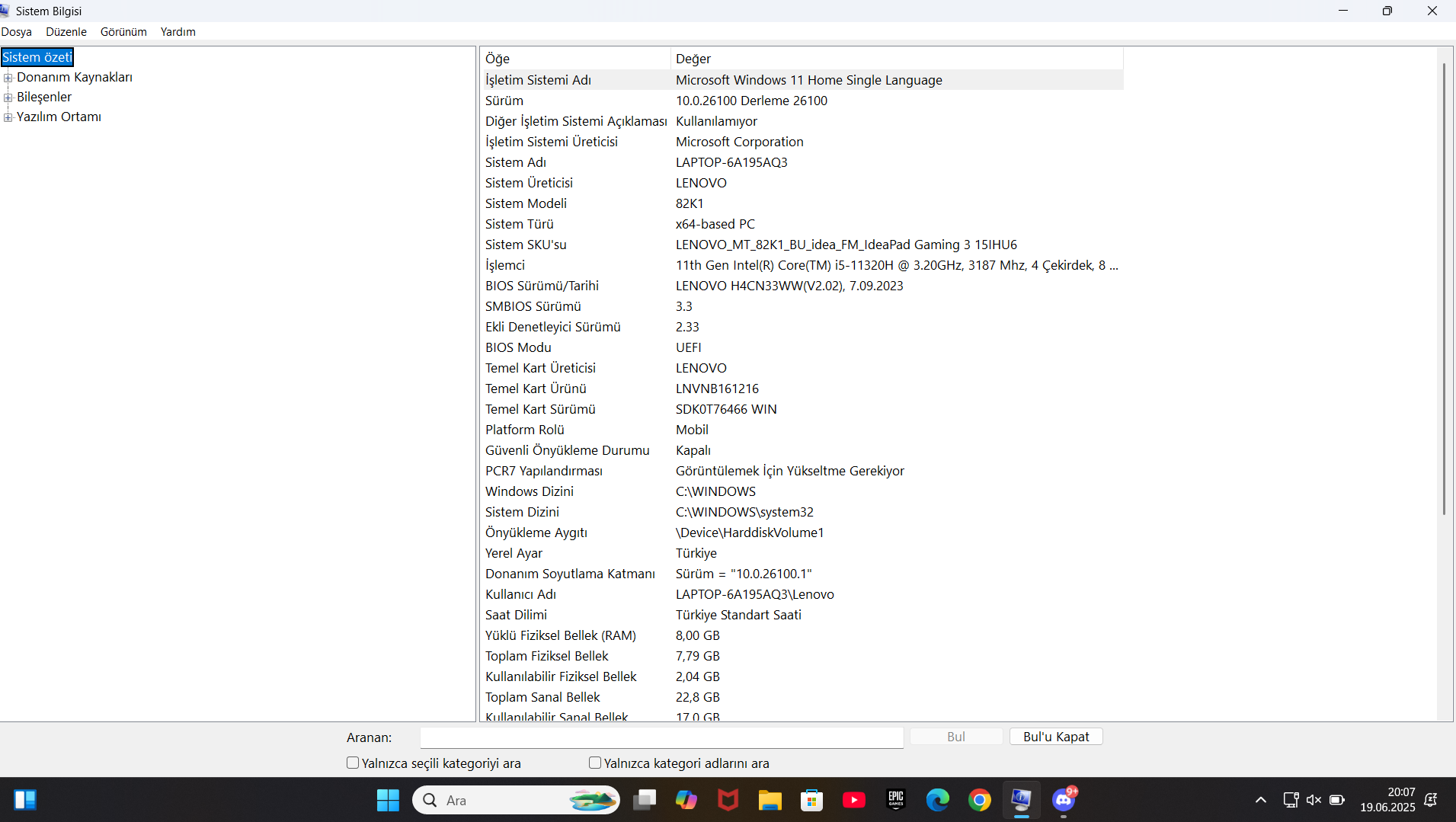
Task: Open the notification center icon
Action: [1432, 800]
